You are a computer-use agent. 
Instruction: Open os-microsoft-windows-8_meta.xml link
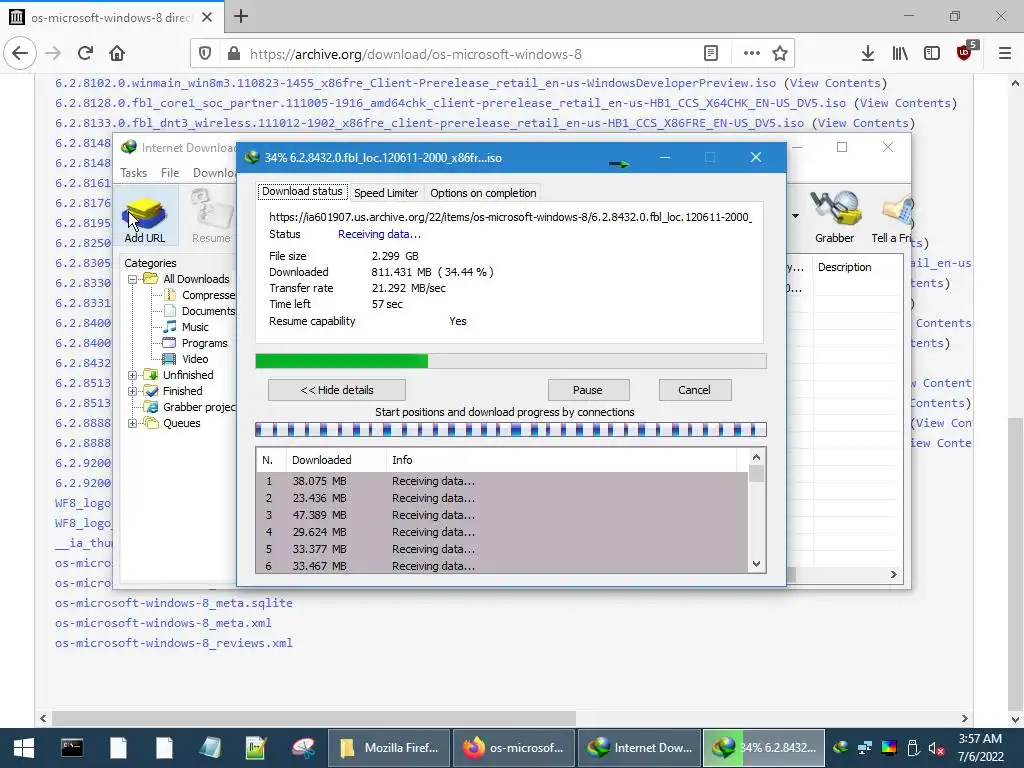(x=163, y=623)
